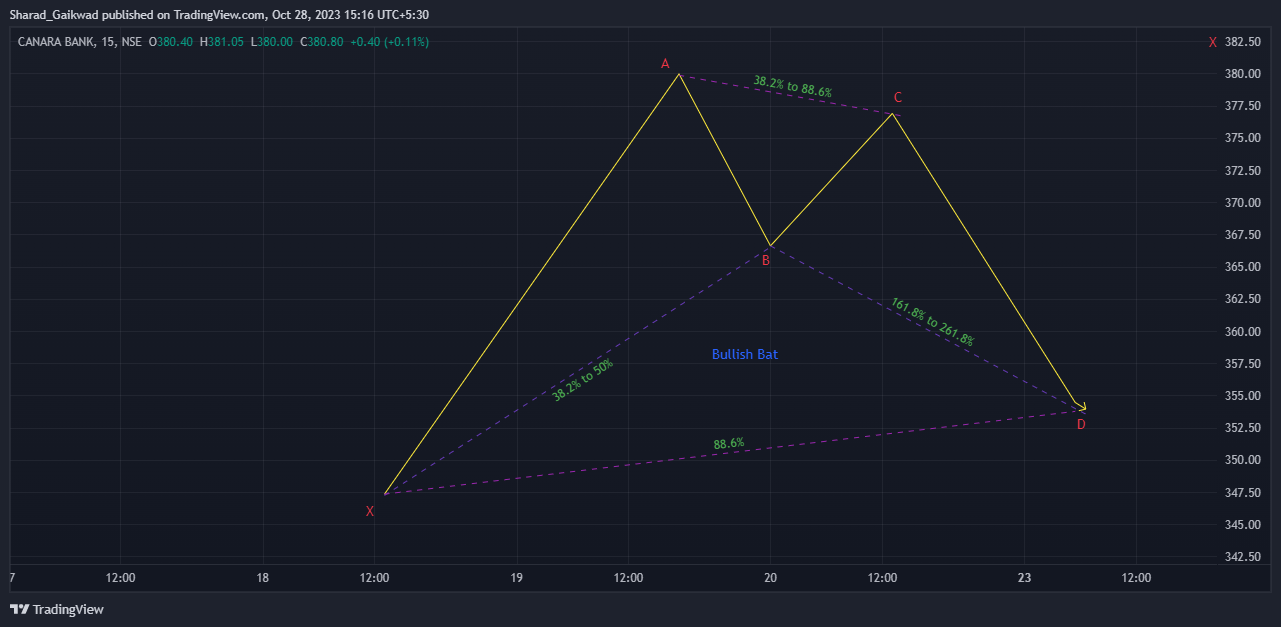1281x627 pixels.
Task: Click the low value L380.00 in legend
Action: click(271, 42)
